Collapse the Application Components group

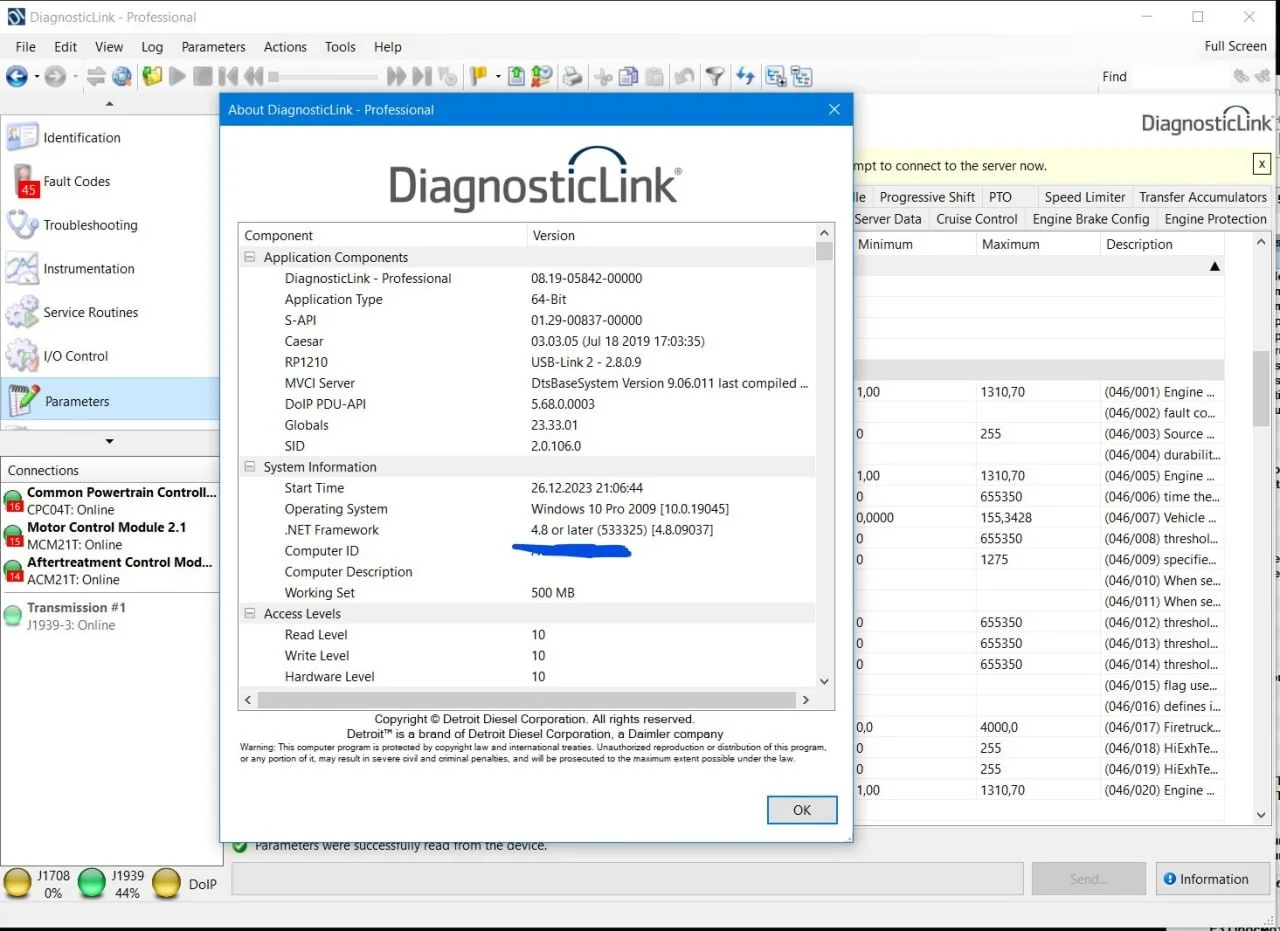249,257
